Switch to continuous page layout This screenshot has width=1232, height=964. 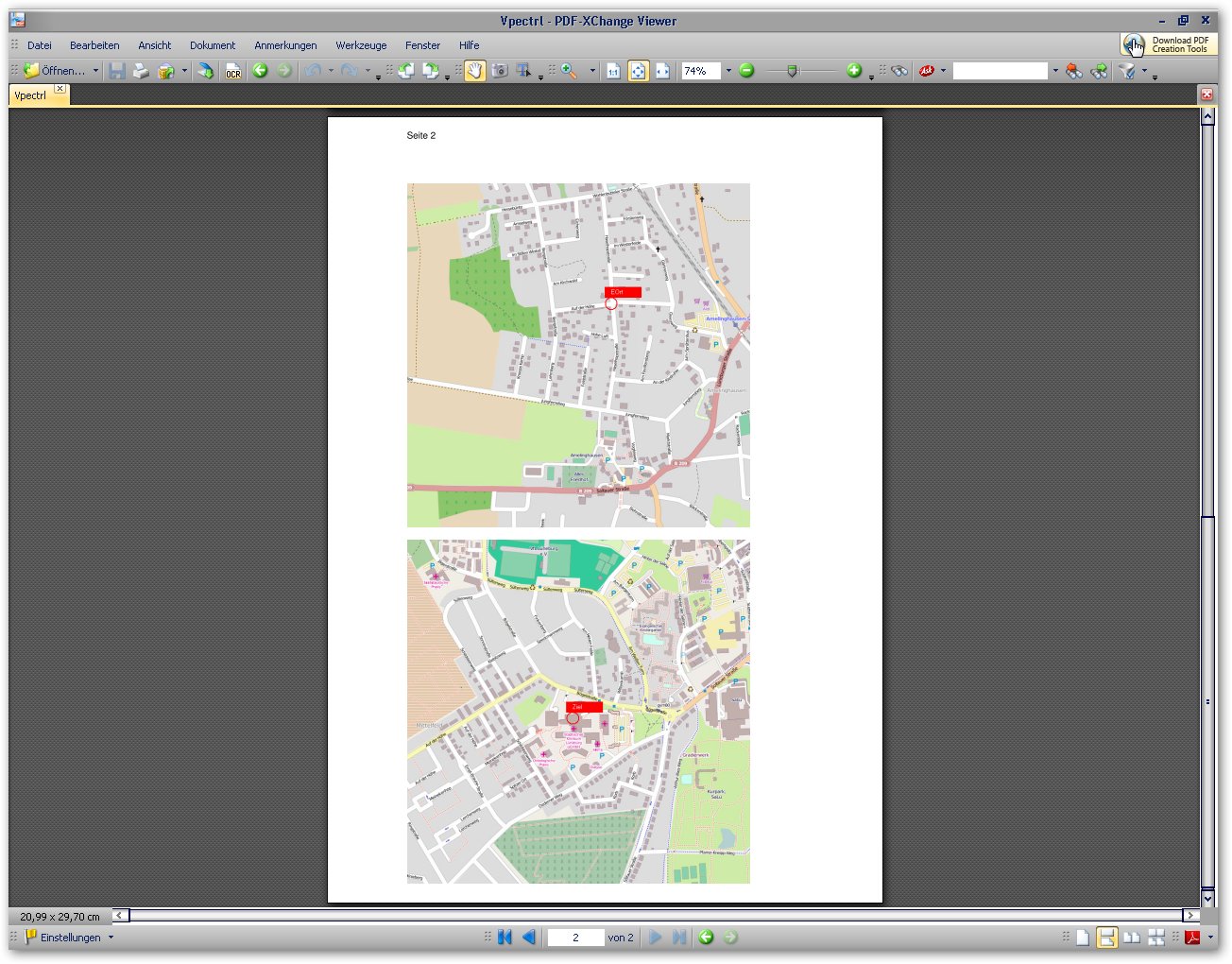1107,938
